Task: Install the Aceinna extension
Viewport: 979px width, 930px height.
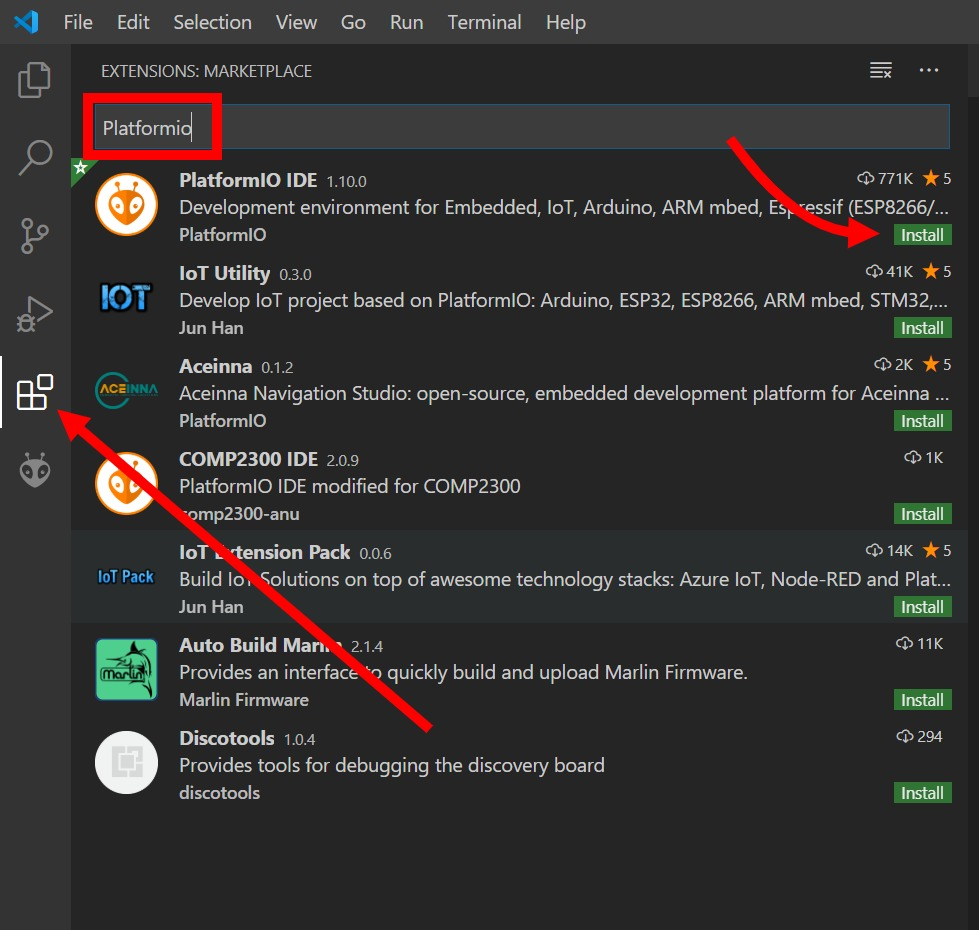Action: point(922,421)
